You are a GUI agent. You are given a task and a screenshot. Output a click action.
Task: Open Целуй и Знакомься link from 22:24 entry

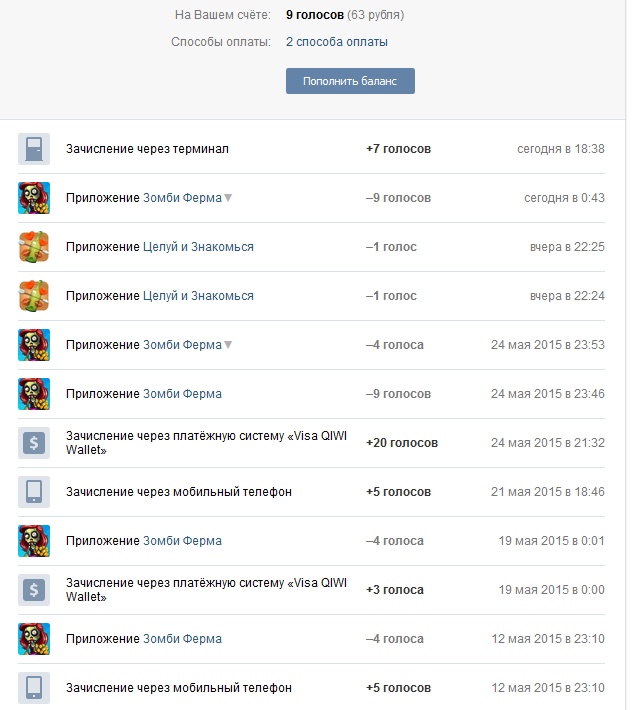coord(198,296)
